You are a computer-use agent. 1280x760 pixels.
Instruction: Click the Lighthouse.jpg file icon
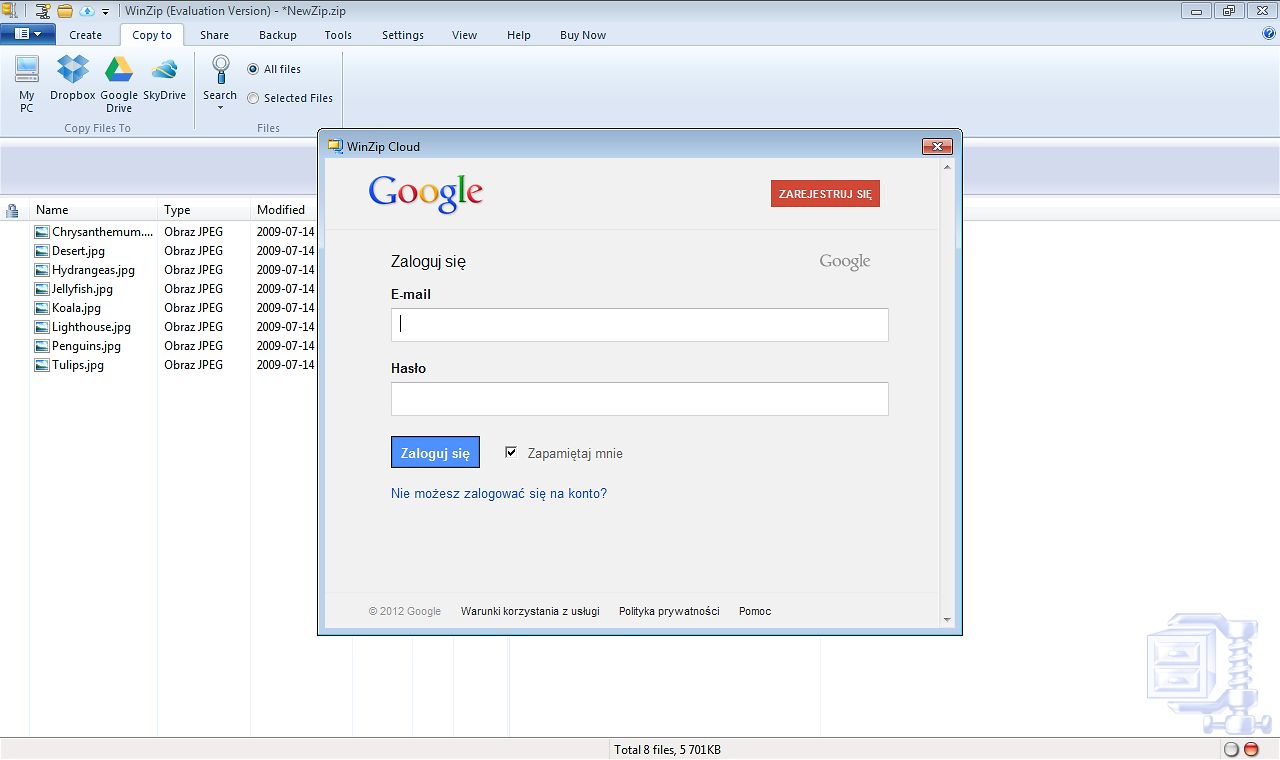click(x=42, y=327)
